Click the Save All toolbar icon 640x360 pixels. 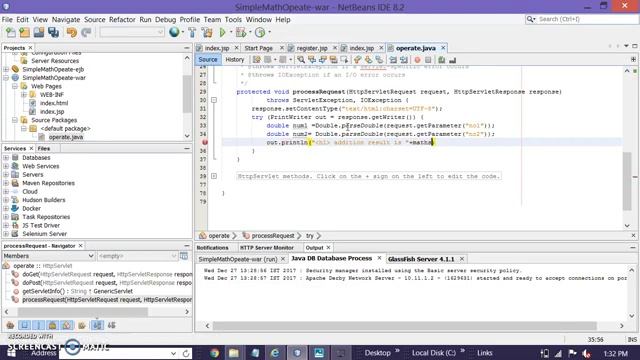(x=53, y=32)
